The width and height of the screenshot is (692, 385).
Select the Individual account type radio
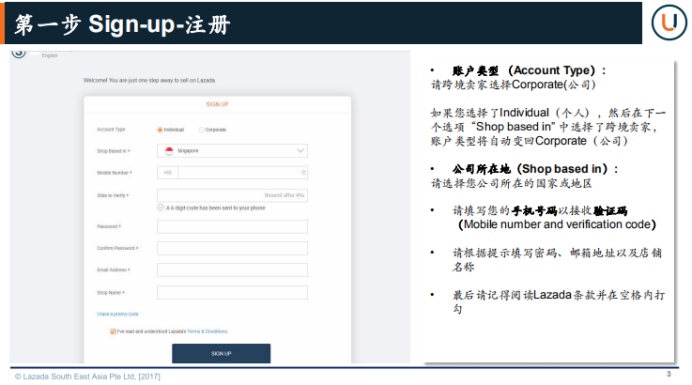coord(160,130)
